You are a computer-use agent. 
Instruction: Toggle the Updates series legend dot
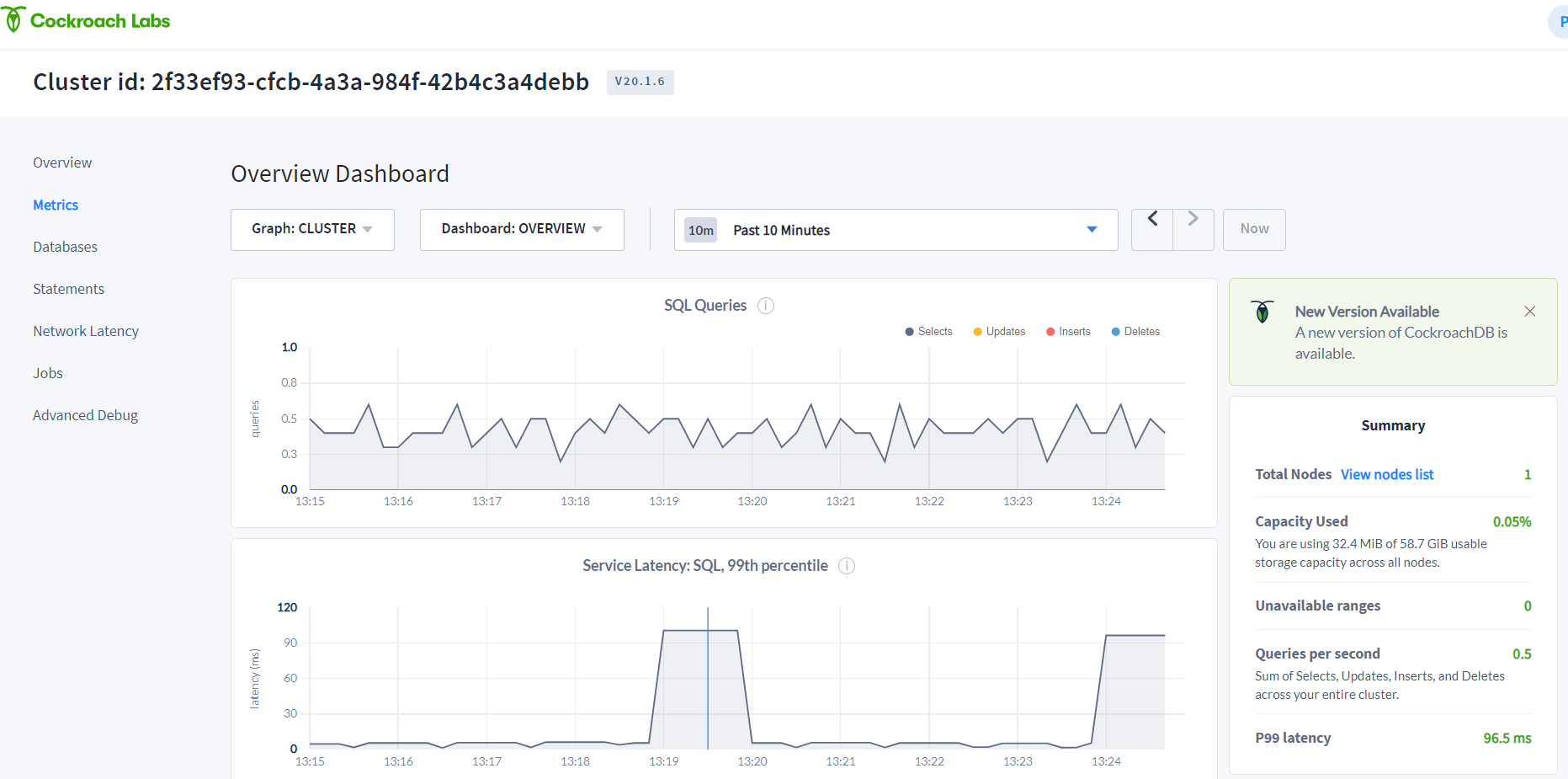977,332
